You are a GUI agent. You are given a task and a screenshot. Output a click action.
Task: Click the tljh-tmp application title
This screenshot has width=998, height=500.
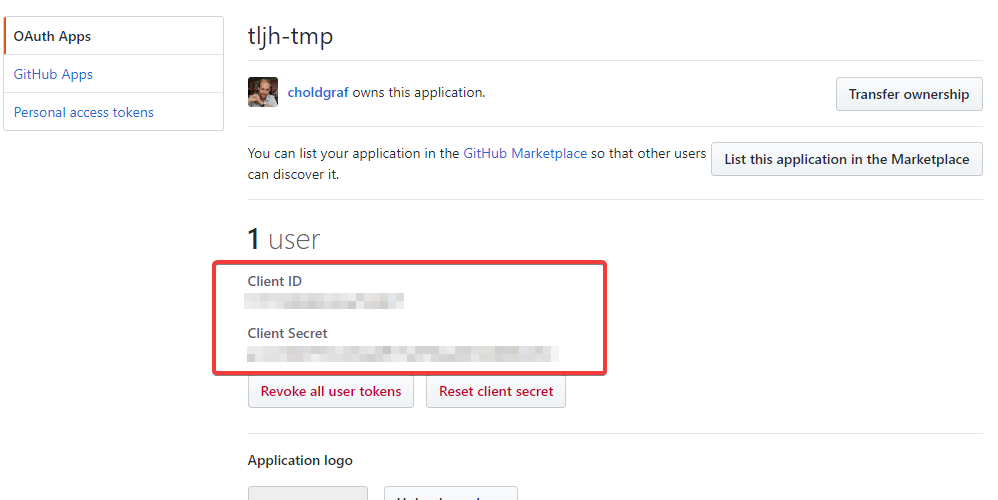290,36
